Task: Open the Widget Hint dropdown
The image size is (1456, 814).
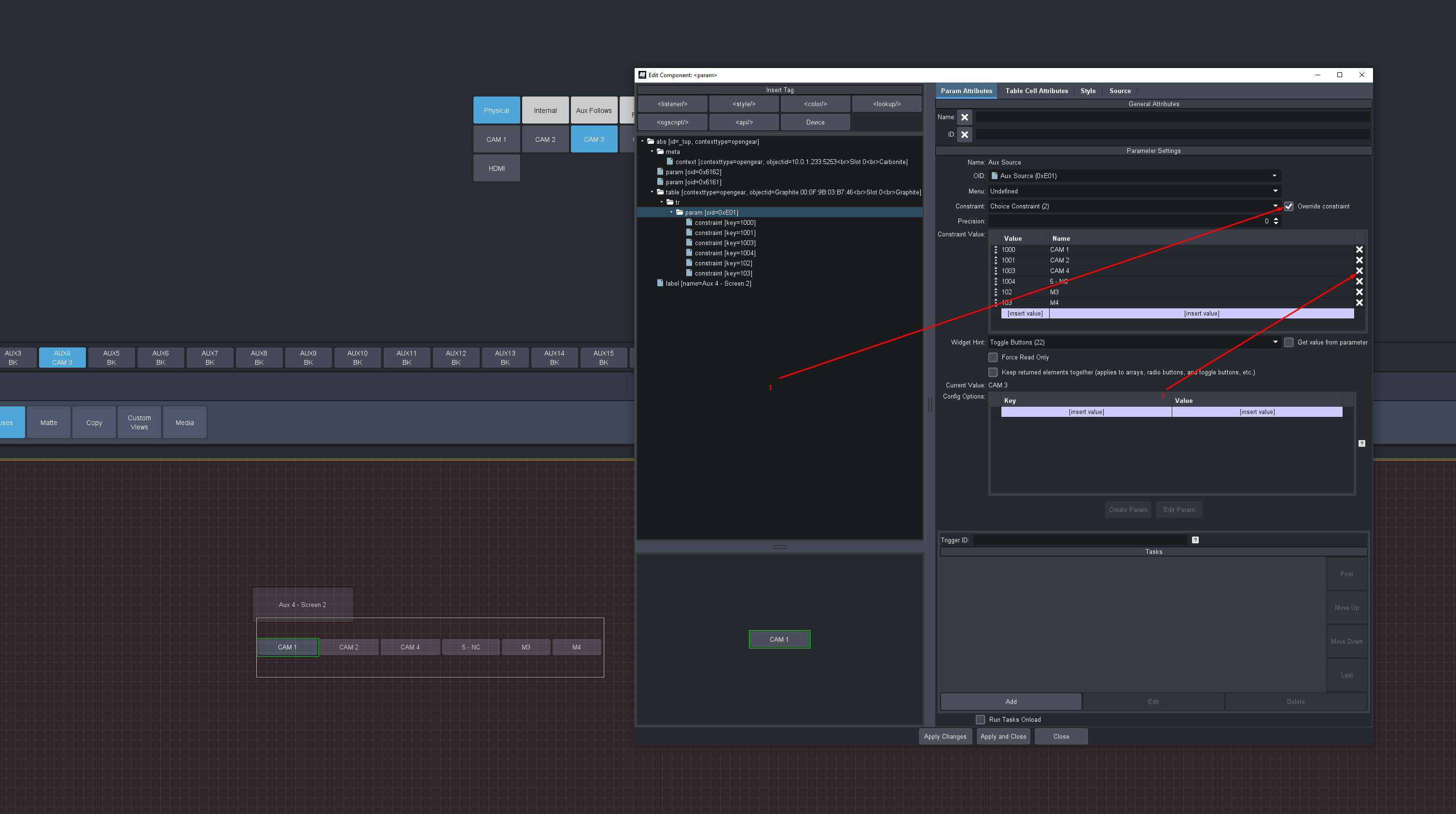Action: tap(1275, 342)
